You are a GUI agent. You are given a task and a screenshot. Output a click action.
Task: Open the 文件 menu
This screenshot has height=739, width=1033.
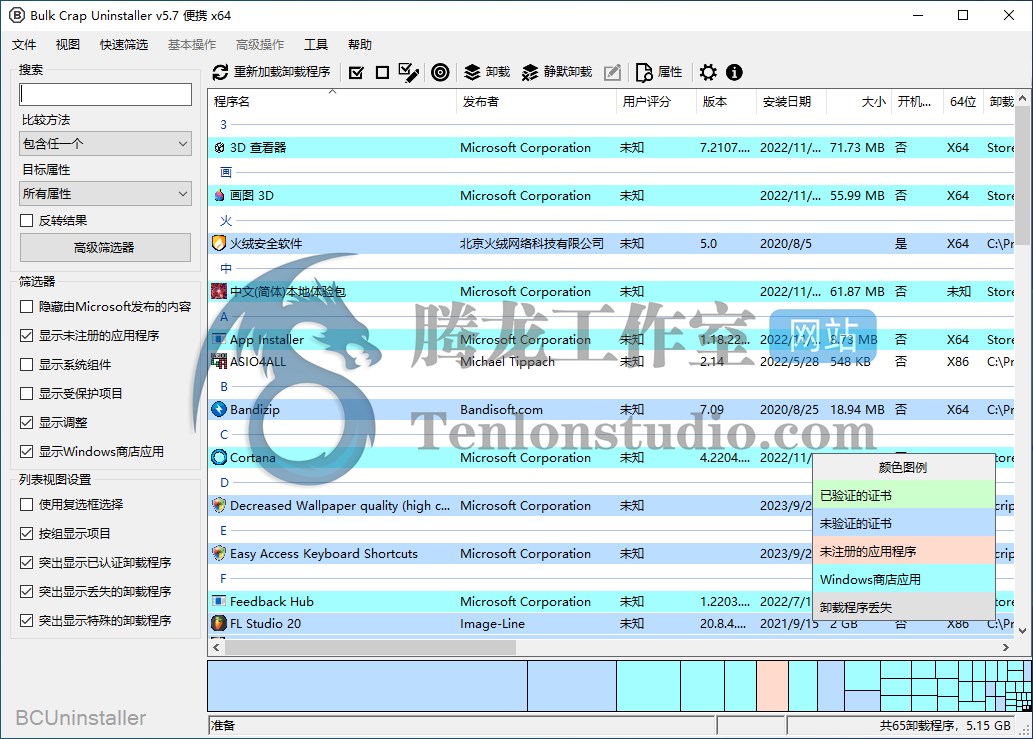pyautogui.click(x=24, y=45)
